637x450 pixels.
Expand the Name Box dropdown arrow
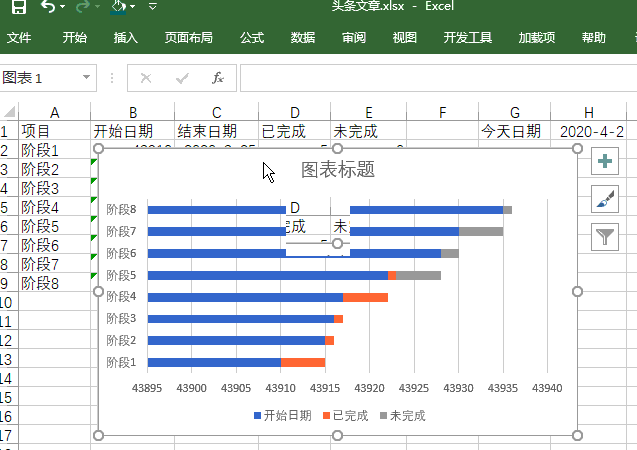tap(86, 77)
